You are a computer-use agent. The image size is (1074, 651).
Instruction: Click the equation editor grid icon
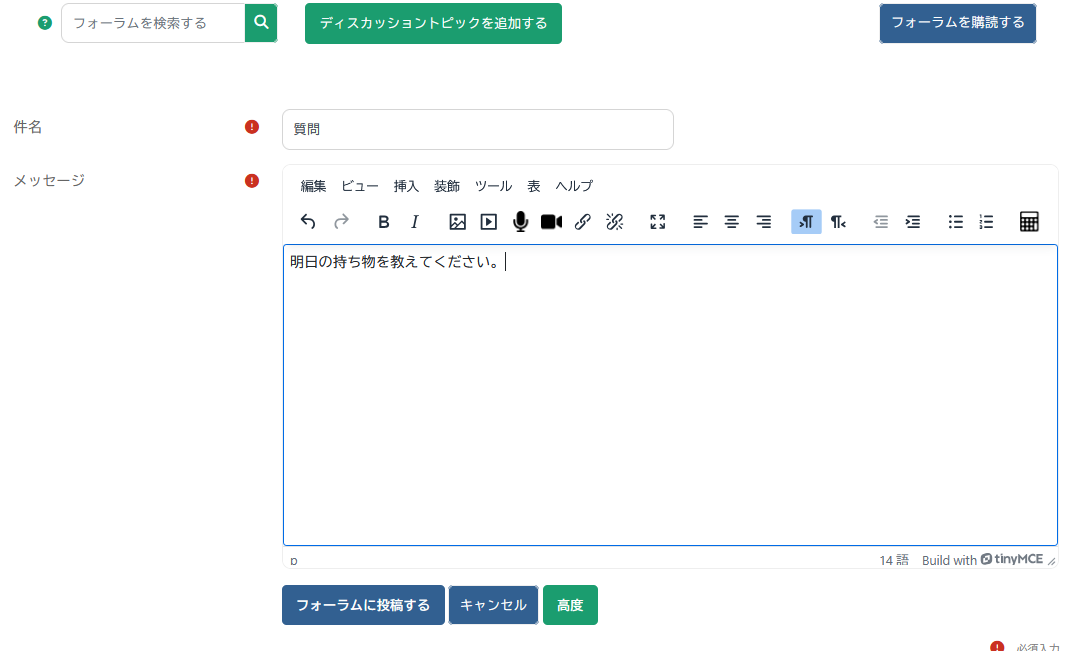point(1029,221)
